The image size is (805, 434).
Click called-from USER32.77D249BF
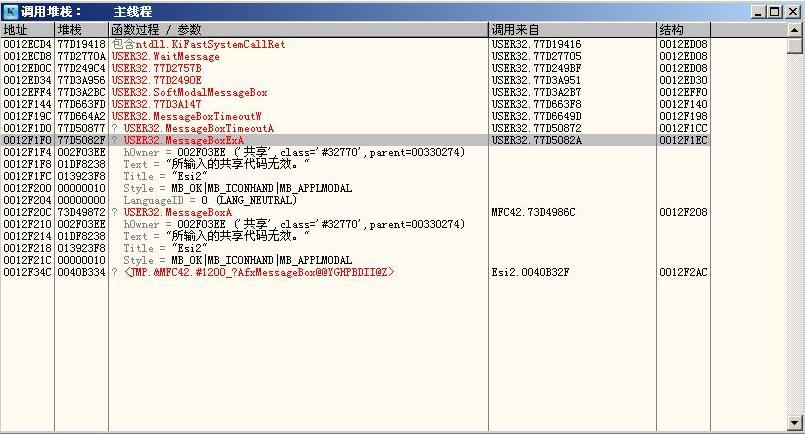(536, 68)
